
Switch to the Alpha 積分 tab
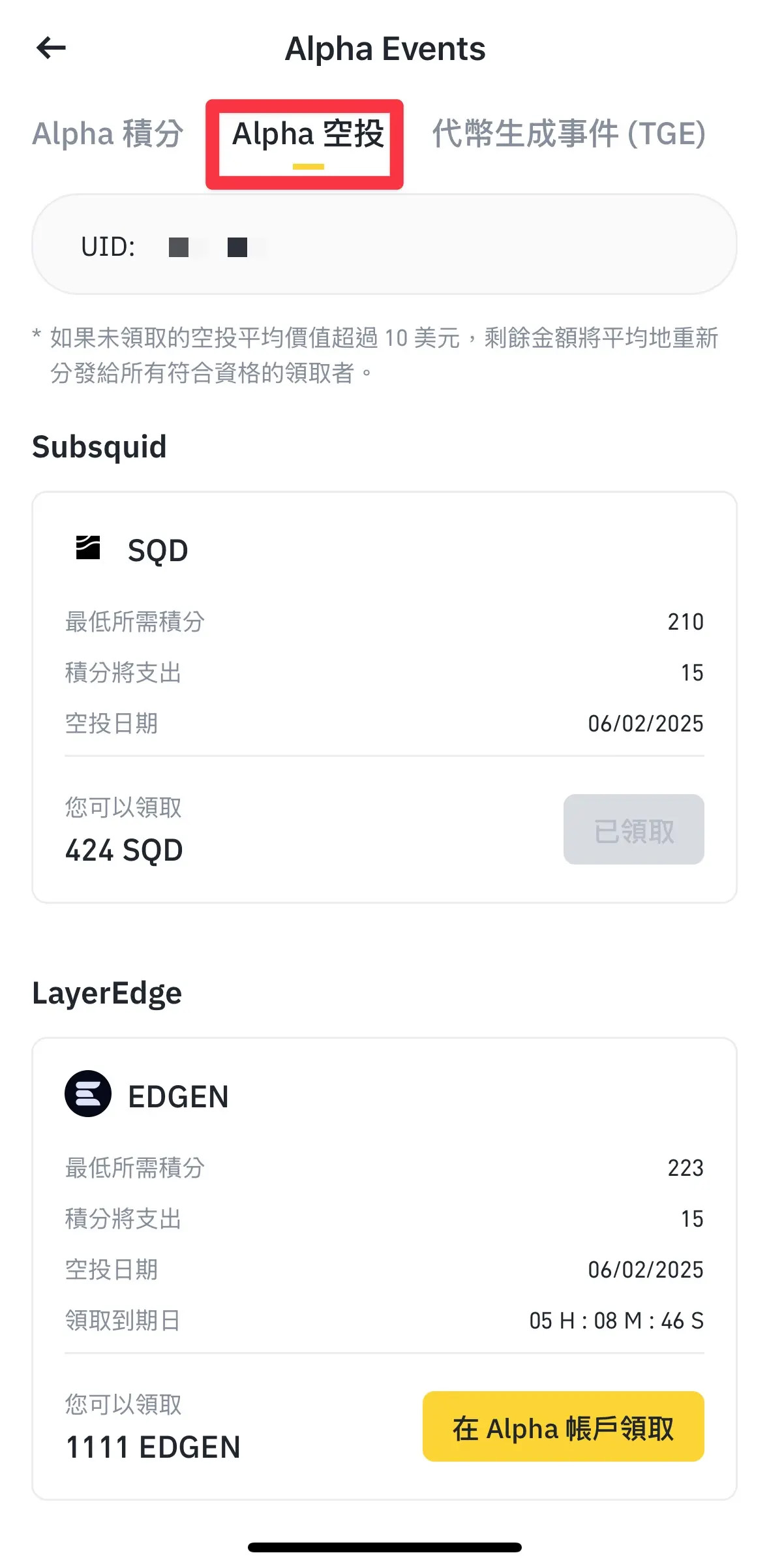(x=108, y=134)
